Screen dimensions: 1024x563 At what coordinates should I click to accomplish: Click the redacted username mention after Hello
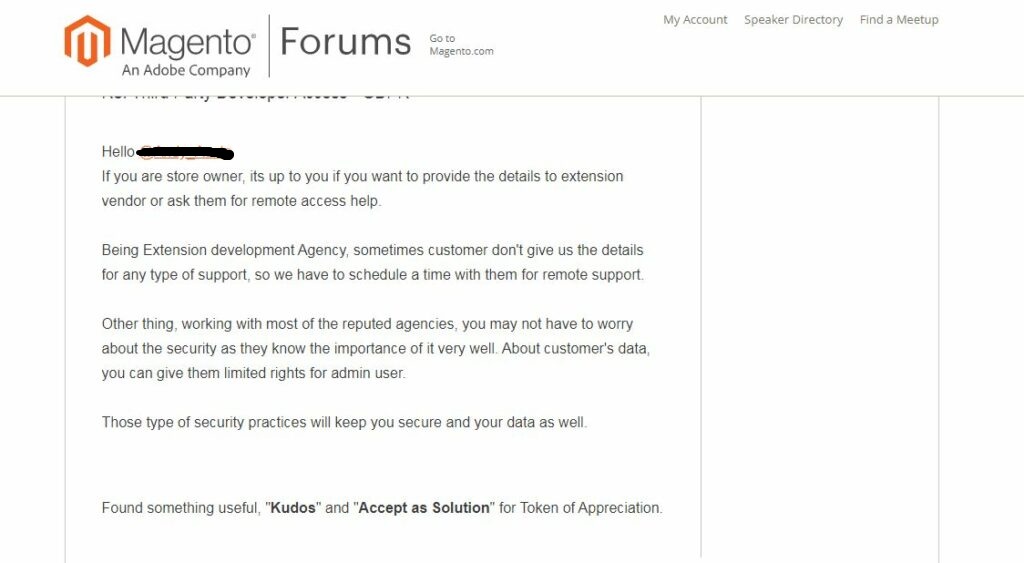tap(184, 153)
